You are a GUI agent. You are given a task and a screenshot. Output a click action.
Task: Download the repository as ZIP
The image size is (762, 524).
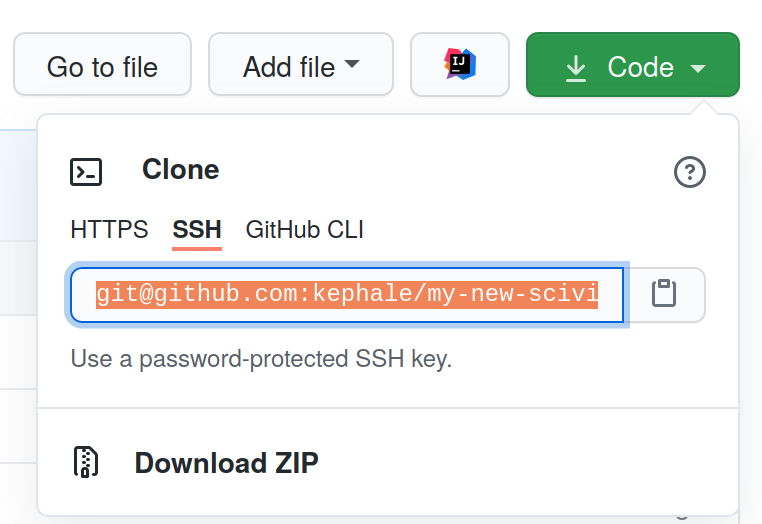(226, 462)
